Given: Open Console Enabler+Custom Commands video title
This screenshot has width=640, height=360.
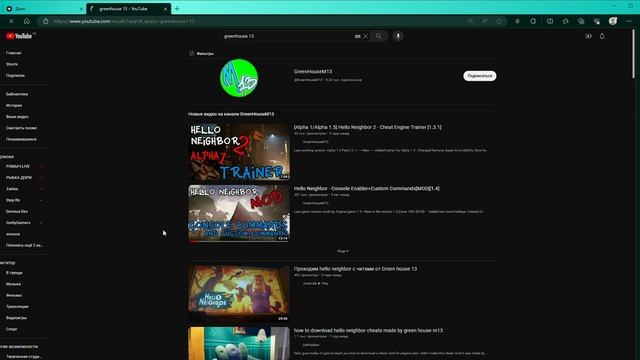Looking at the screenshot, I should (x=367, y=189).
